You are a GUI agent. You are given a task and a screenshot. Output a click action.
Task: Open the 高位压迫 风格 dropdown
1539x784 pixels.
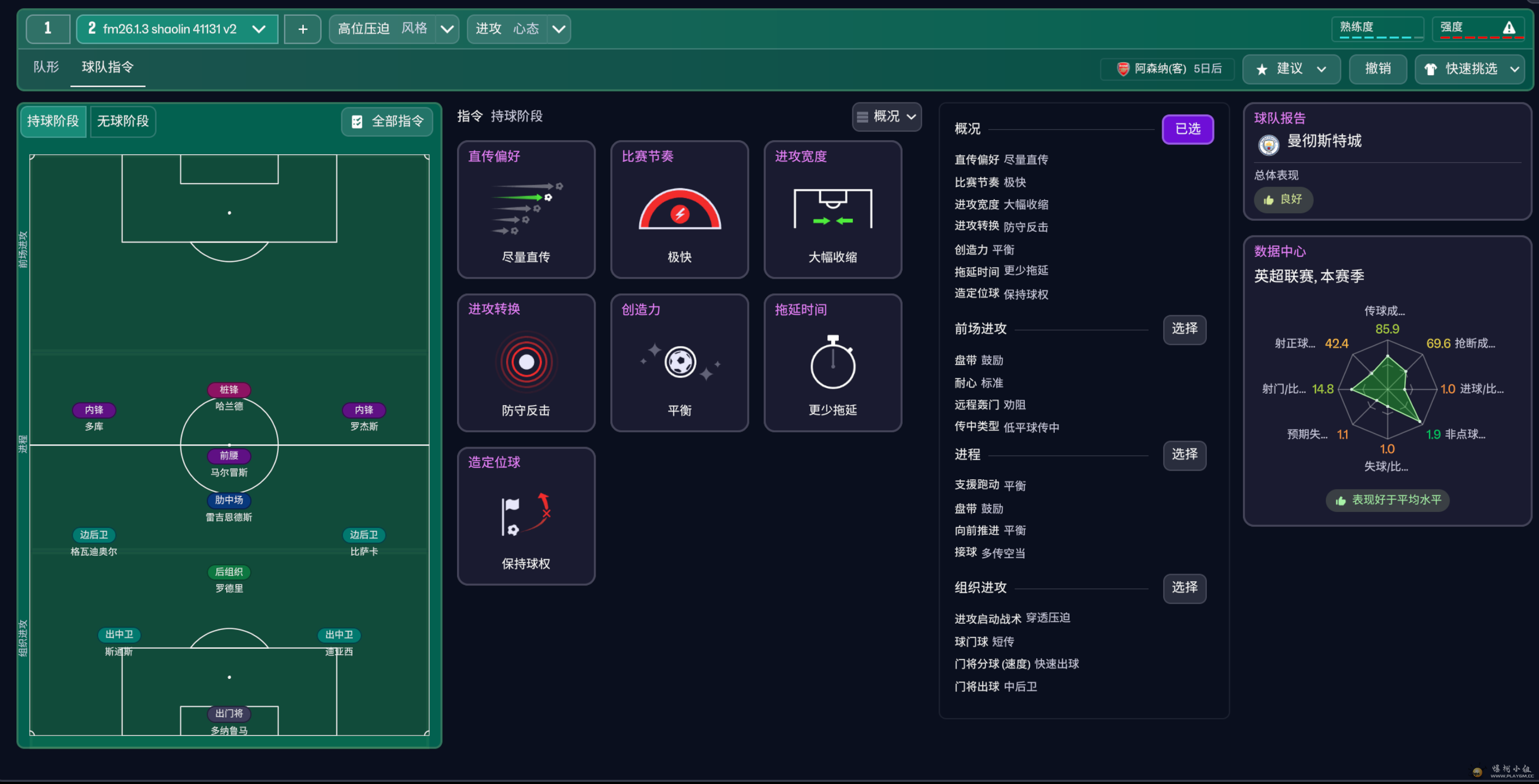point(447,29)
